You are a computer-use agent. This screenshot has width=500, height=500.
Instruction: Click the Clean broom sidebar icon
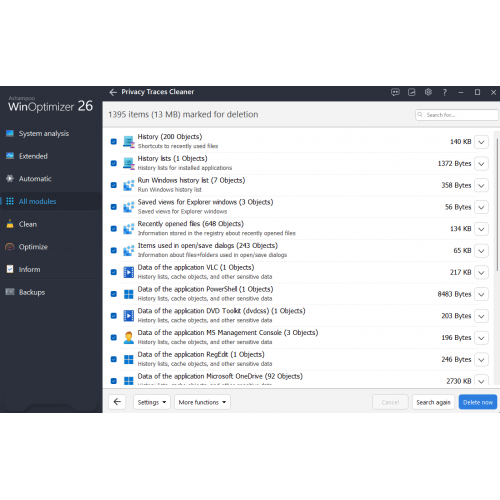click(x=10, y=224)
